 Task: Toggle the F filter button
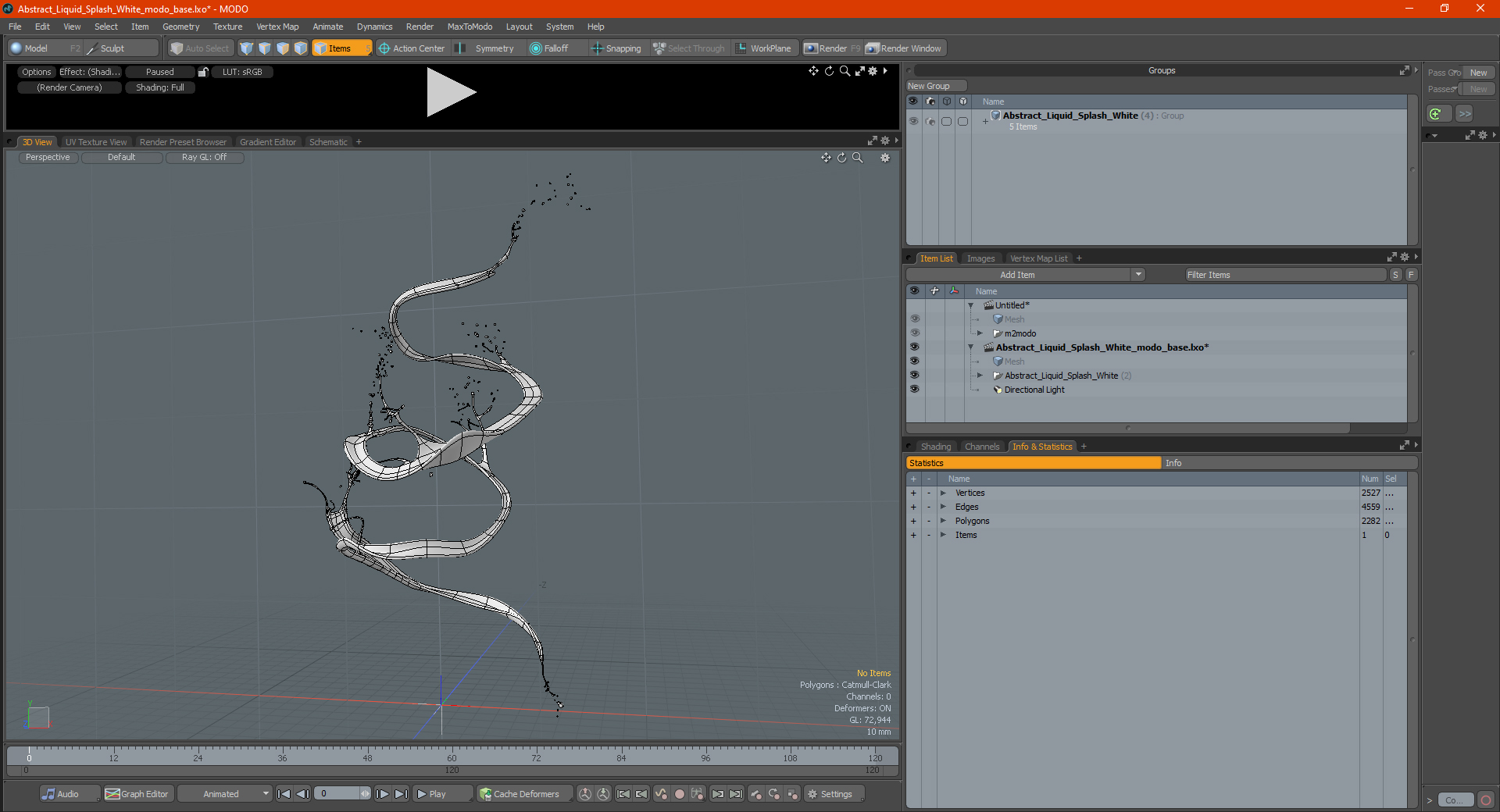click(x=1411, y=275)
